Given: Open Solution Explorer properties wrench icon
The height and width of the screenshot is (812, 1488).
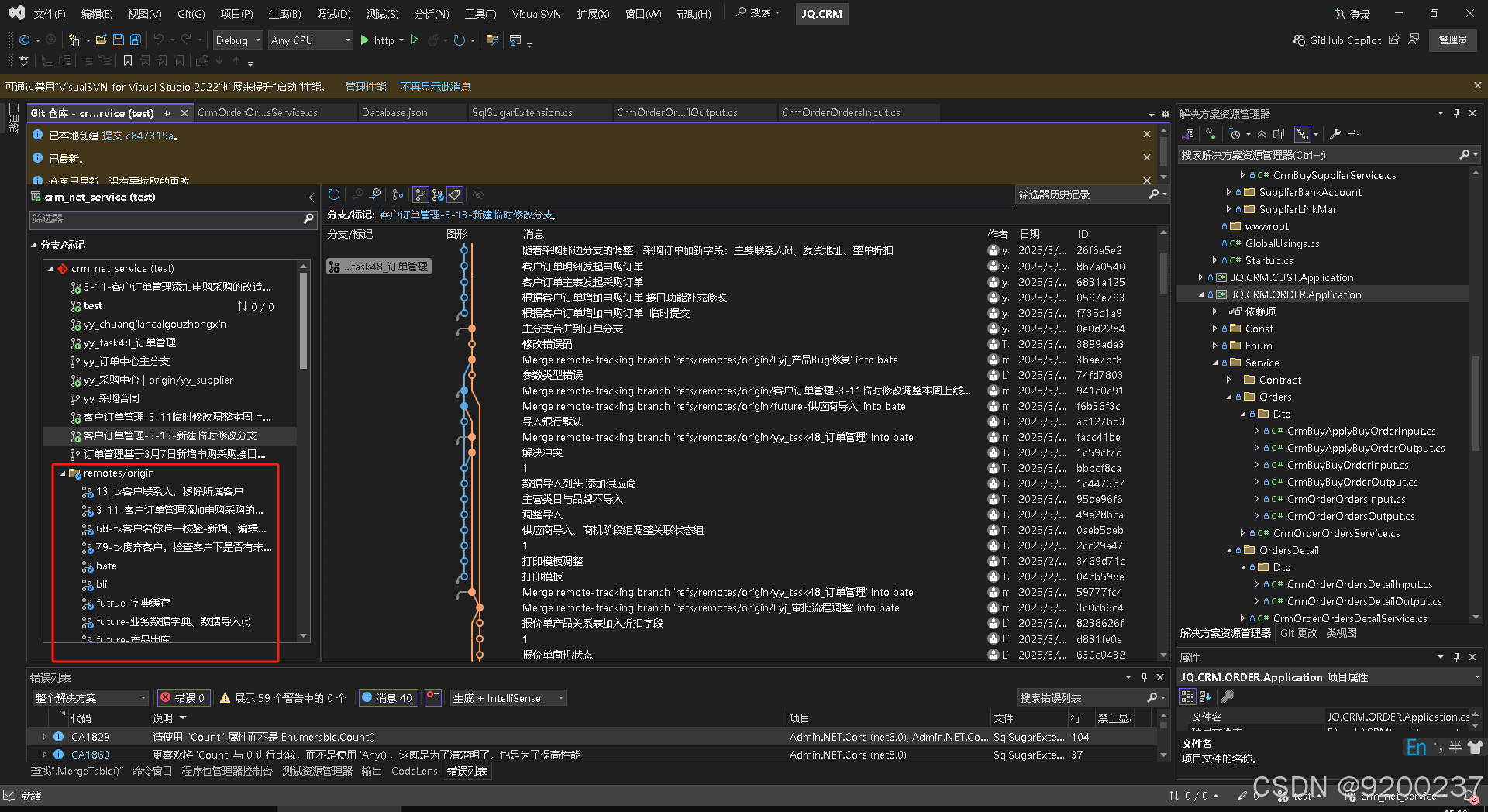Looking at the screenshot, I should (1335, 134).
